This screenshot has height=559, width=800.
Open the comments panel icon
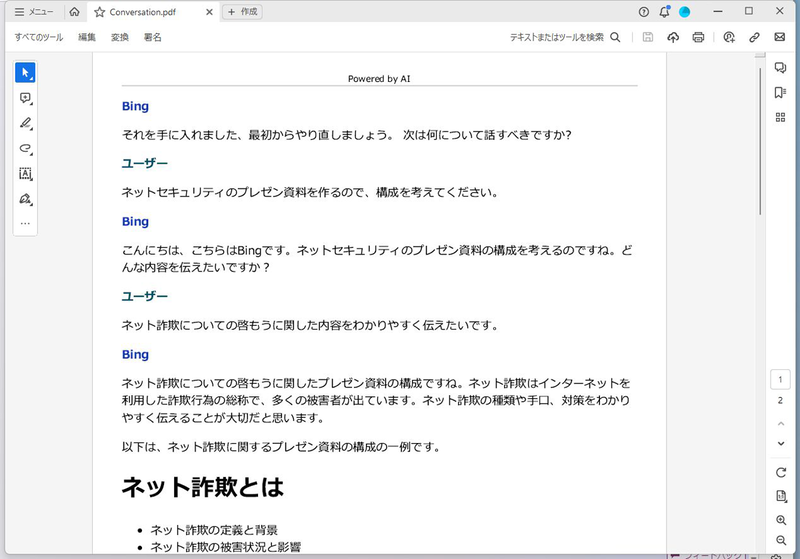780,68
